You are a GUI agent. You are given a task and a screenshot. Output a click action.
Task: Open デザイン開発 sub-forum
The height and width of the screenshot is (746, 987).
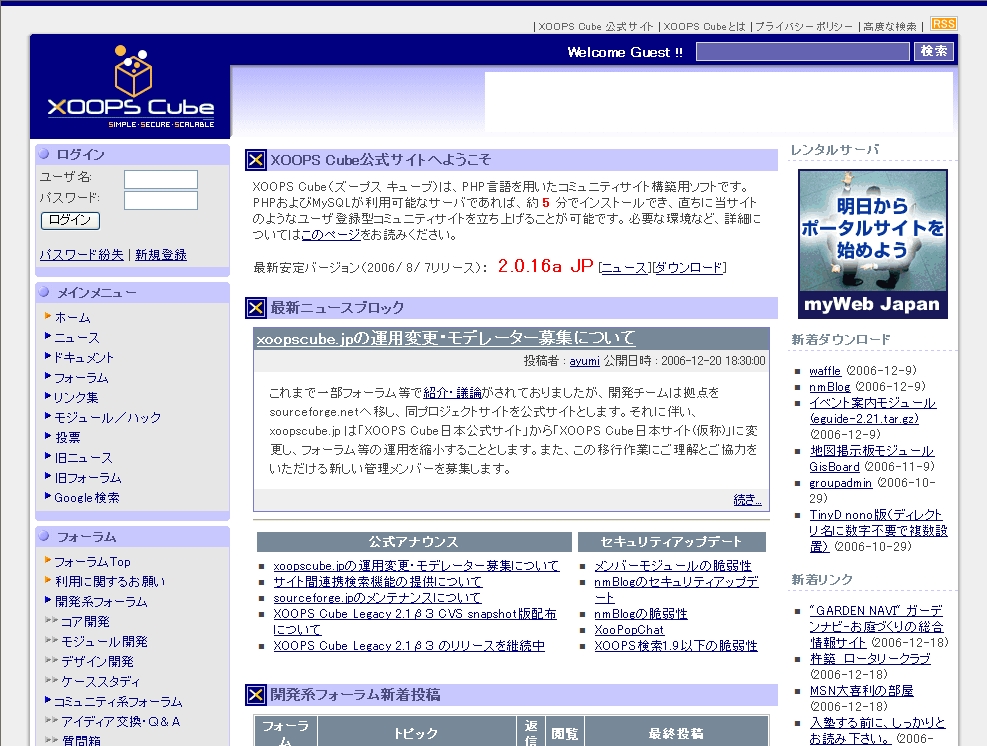click(97, 662)
